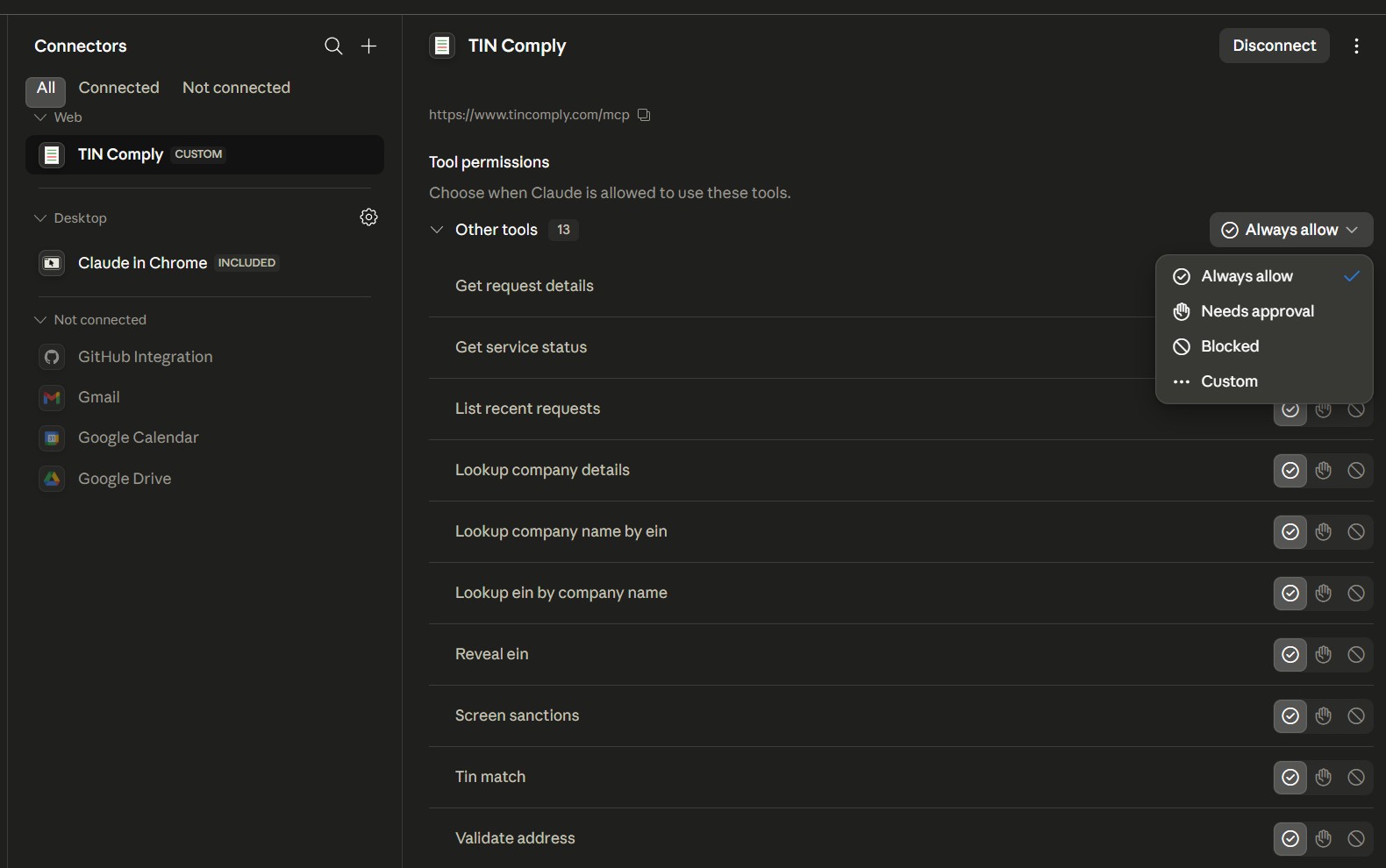The width and height of the screenshot is (1386, 868).
Task: Collapse the Desktop connectors section
Action: pyautogui.click(x=40, y=218)
